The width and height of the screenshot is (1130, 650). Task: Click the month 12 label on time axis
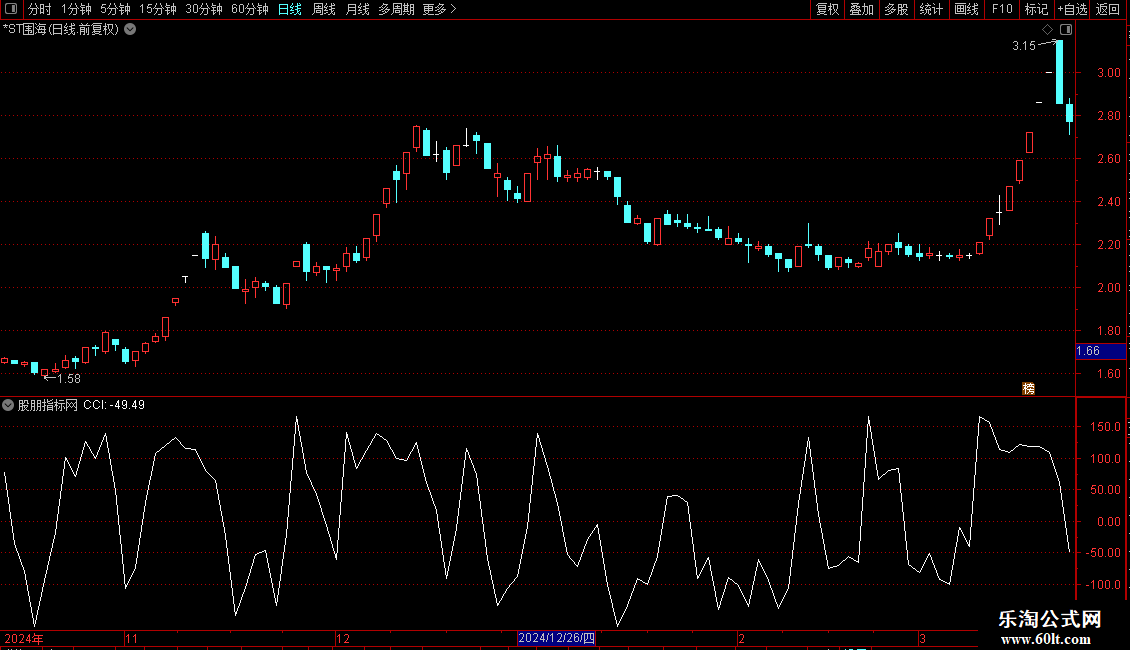point(343,638)
